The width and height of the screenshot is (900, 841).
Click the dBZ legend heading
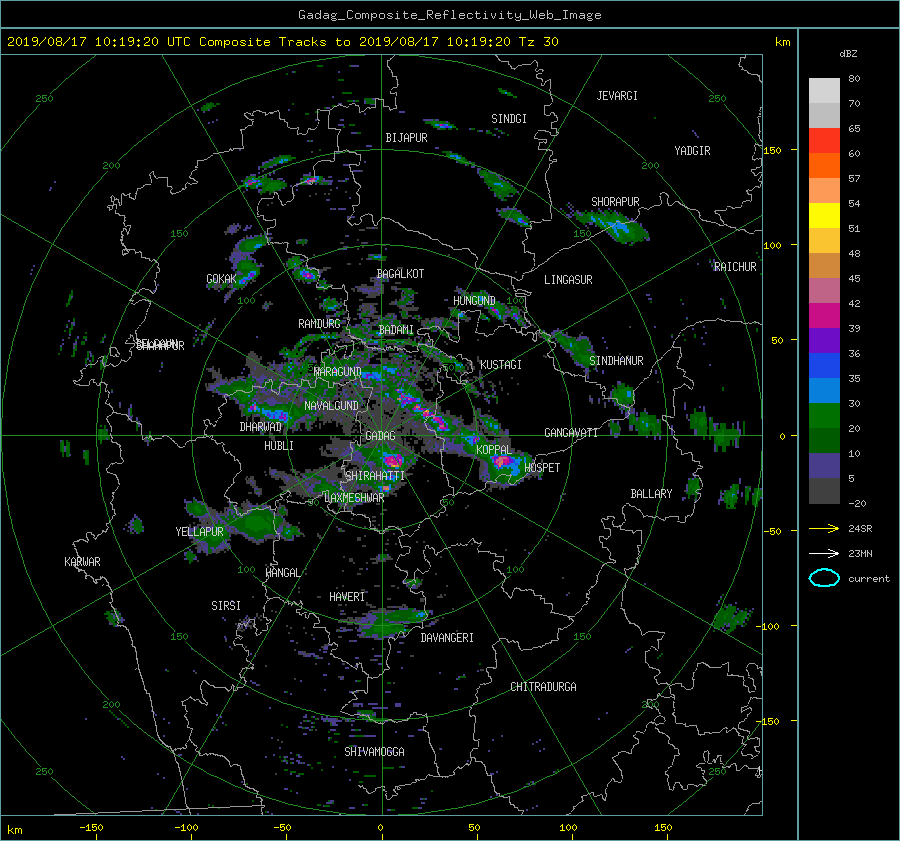click(x=848, y=54)
